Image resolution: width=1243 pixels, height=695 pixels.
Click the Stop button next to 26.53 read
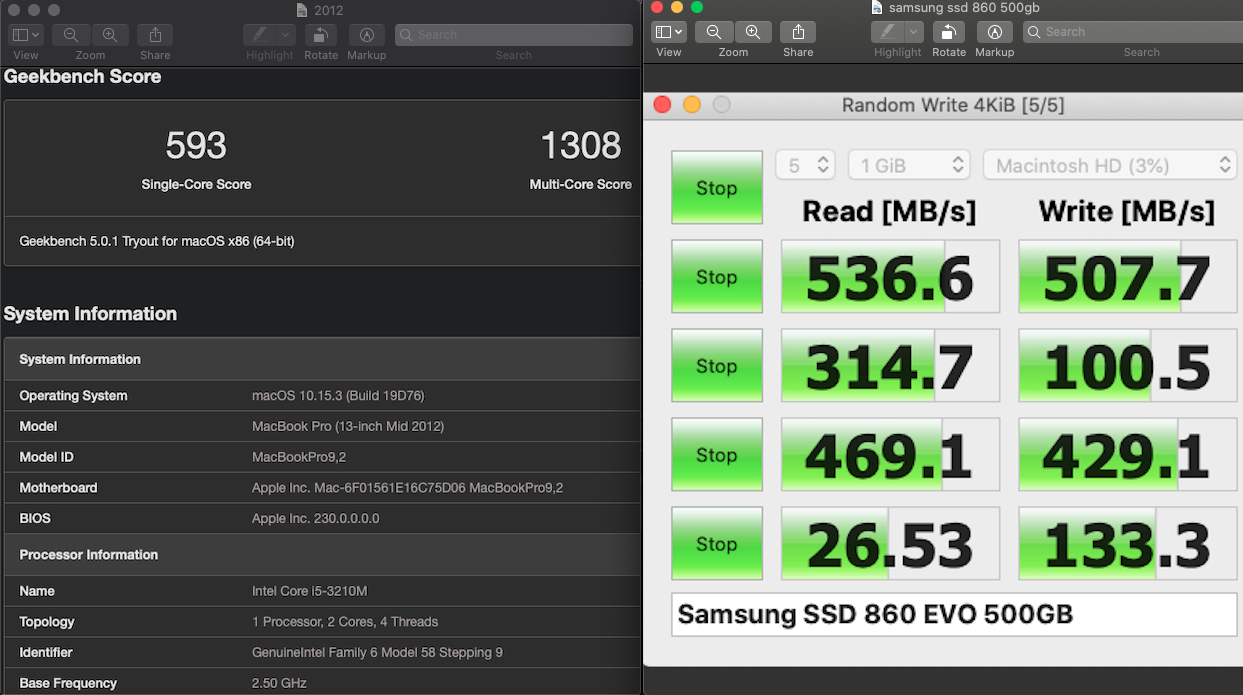(x=717, y=543)
